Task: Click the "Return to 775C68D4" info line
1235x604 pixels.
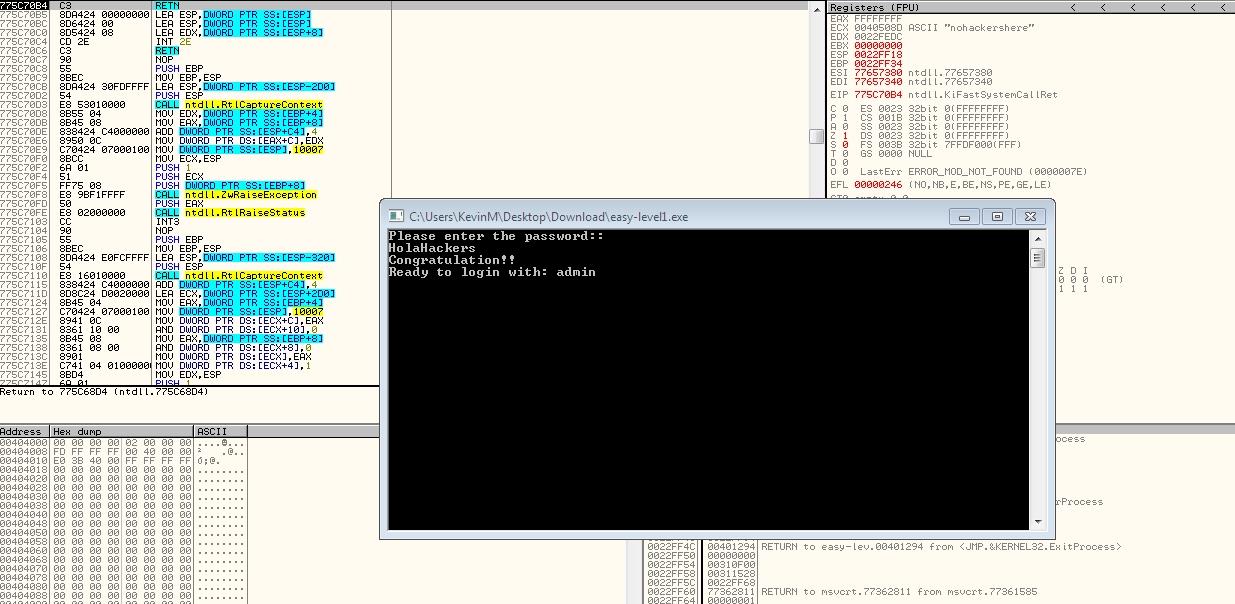Action: (105, 391)
